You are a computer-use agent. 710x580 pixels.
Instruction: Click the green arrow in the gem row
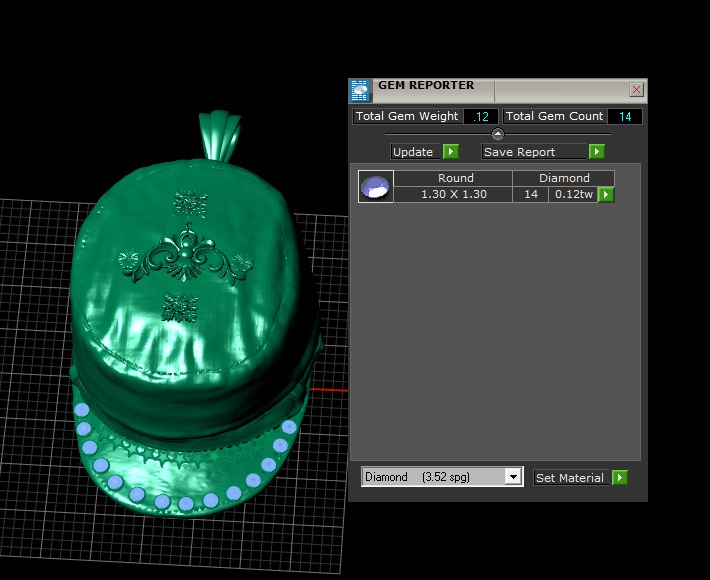606,195
